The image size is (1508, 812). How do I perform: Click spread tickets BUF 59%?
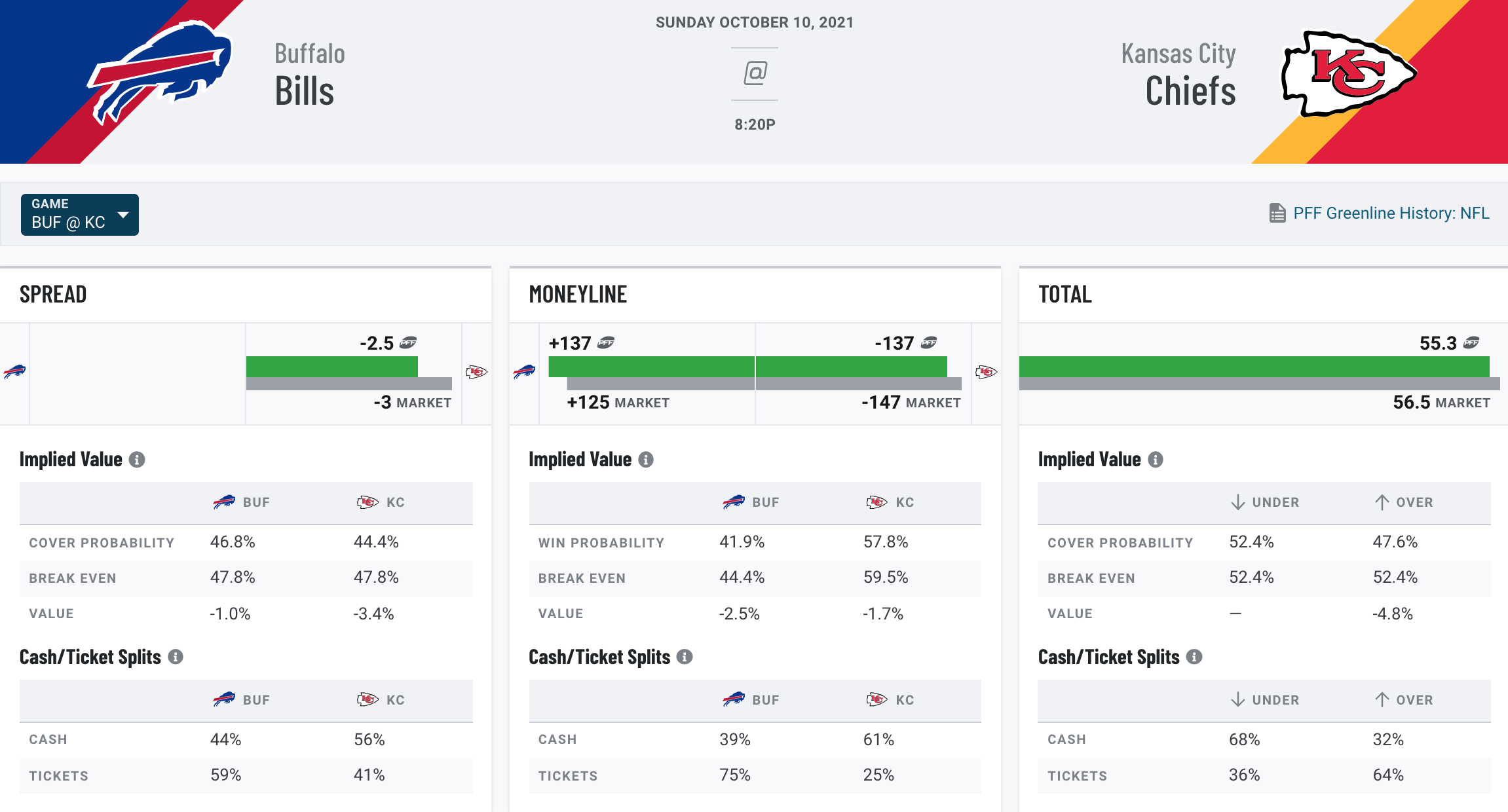(x=226, y=775)
